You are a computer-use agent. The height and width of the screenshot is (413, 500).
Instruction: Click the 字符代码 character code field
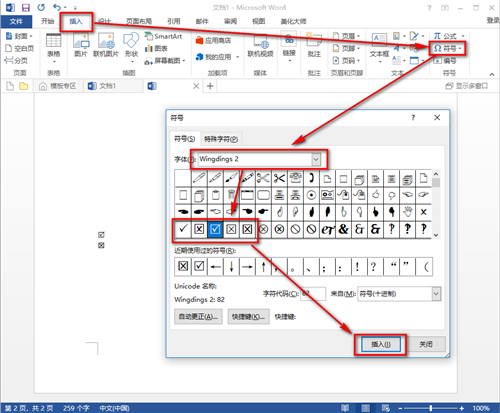[313, 294]
